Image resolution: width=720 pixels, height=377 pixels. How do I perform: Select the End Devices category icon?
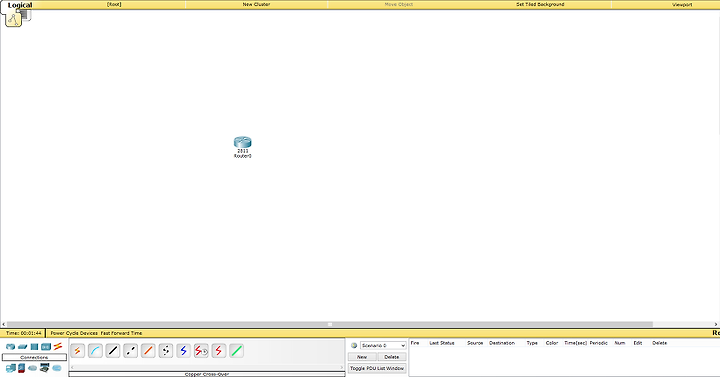pos(10,368)
